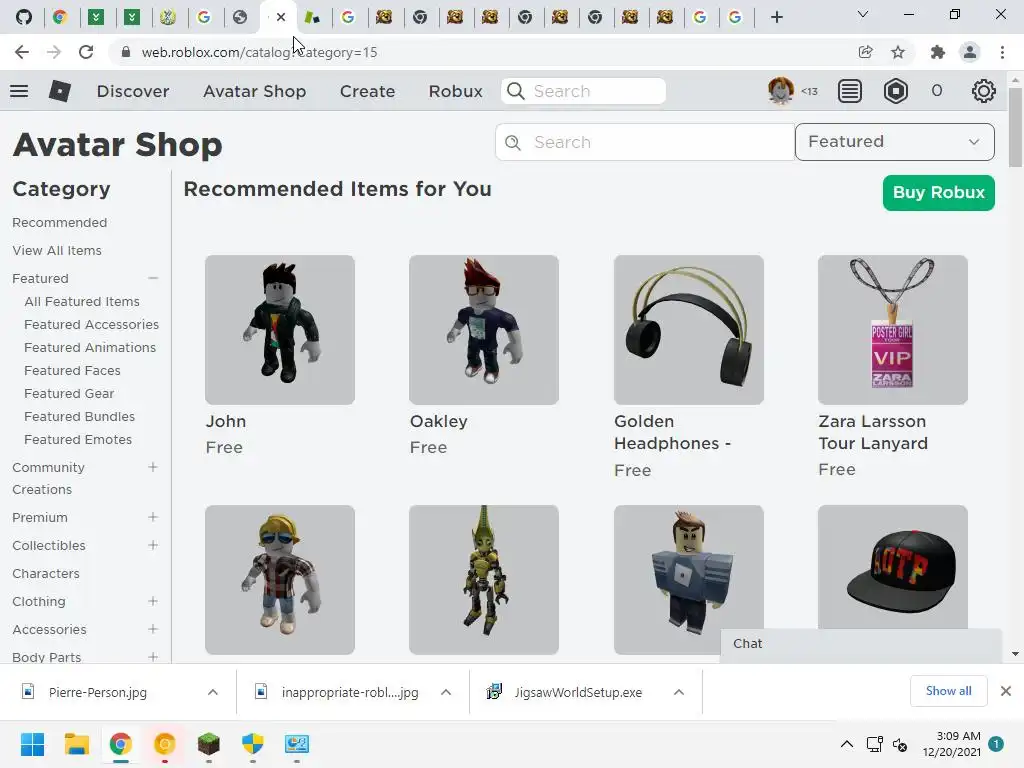Expand the Premium category

pyautogui.click(x=153, y=517)
